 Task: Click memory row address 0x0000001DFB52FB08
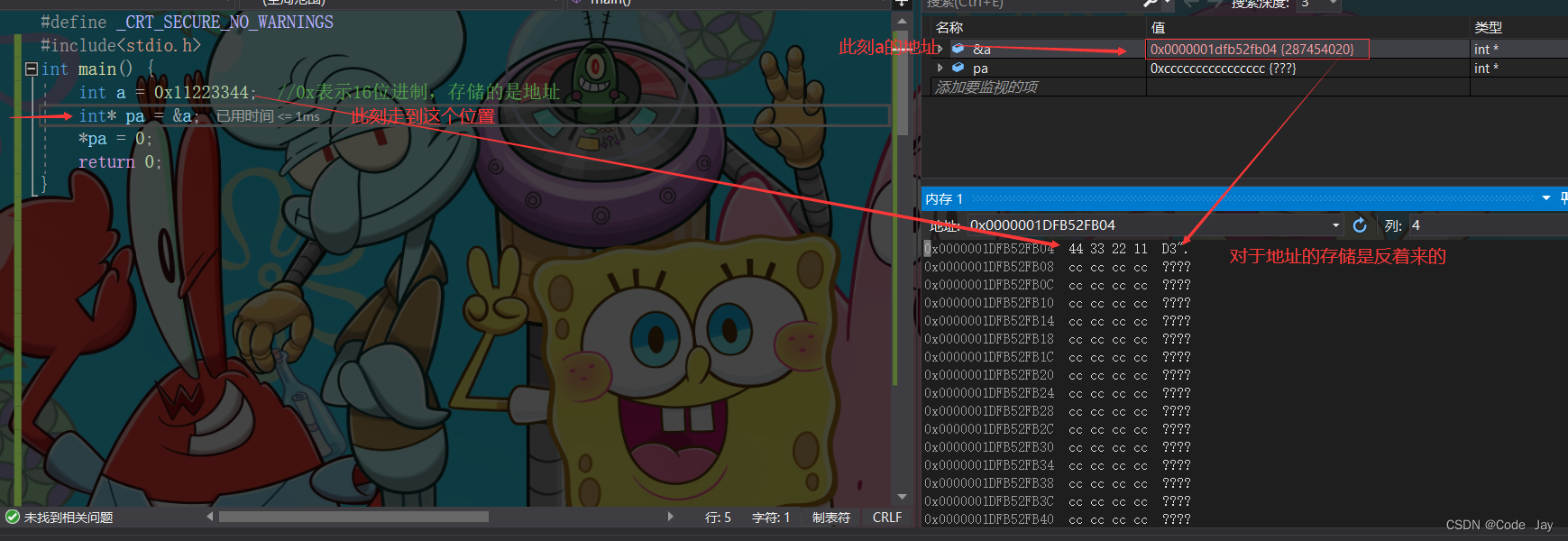(x=989, y=267)
